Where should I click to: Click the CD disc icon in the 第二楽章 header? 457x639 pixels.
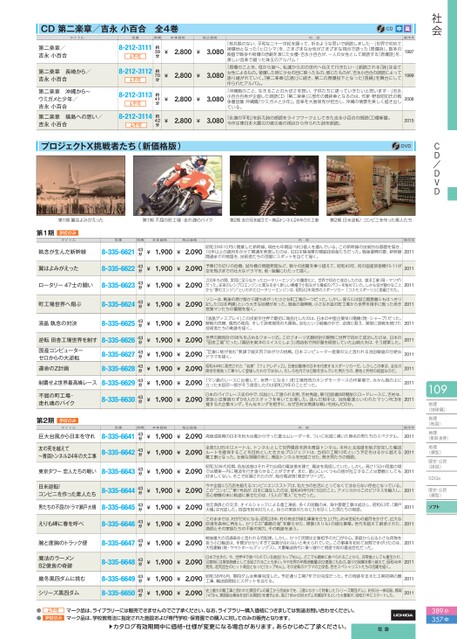(381, 29)
